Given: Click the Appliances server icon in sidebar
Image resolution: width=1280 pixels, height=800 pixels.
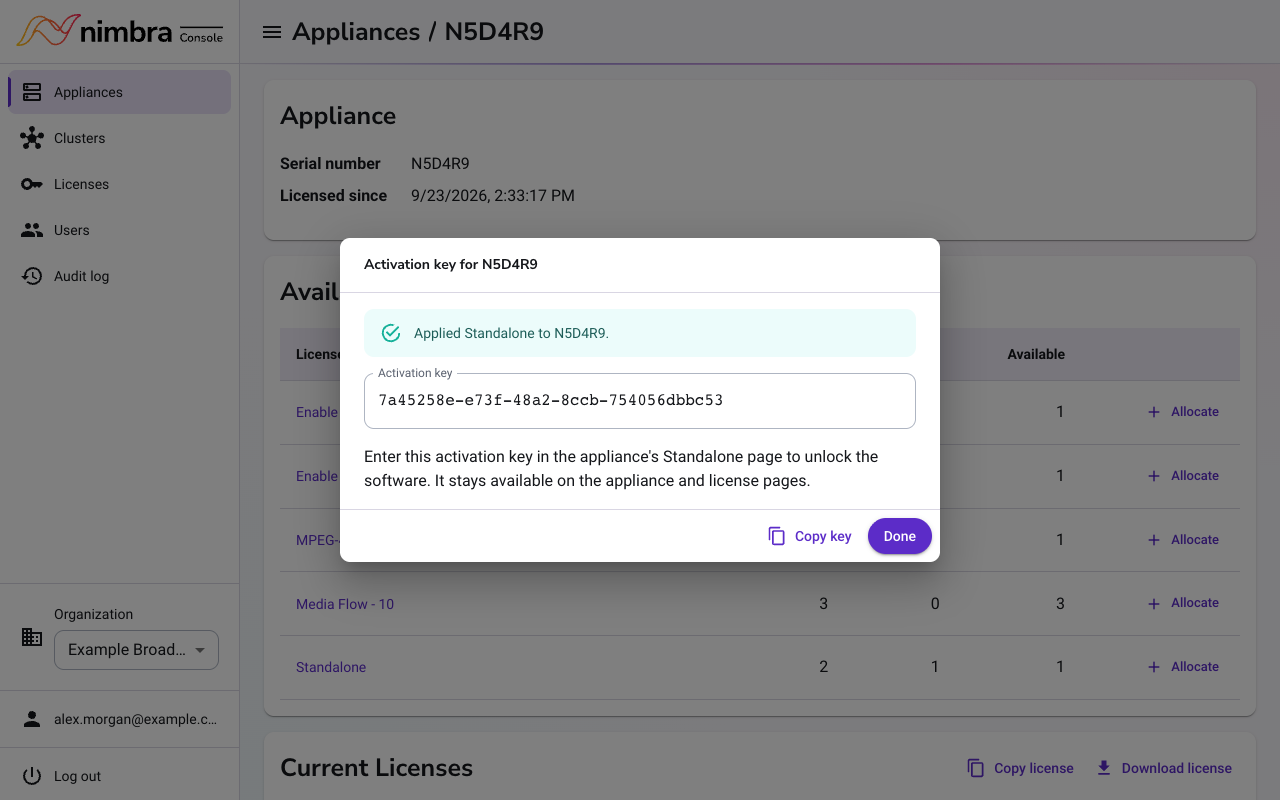Looking at the screenshot, I should 32,92.
